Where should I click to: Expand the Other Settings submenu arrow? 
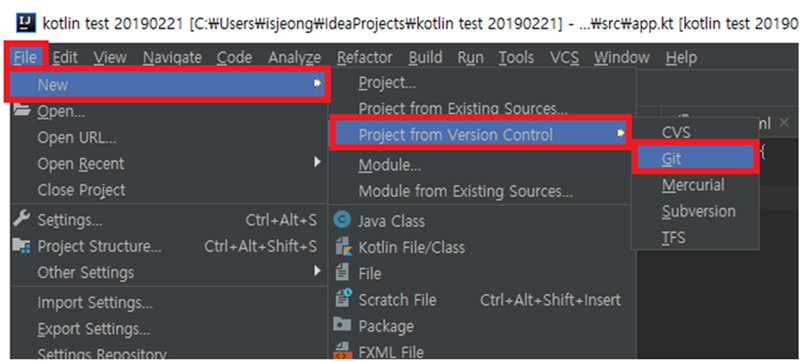317,271
